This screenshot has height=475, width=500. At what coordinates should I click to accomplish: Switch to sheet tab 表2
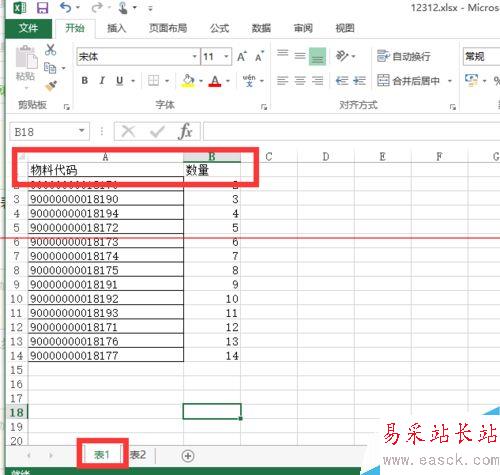[138, 455]
